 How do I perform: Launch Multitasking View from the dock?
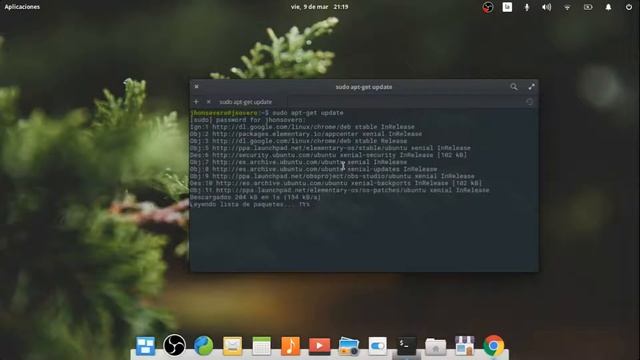[145, 346]
